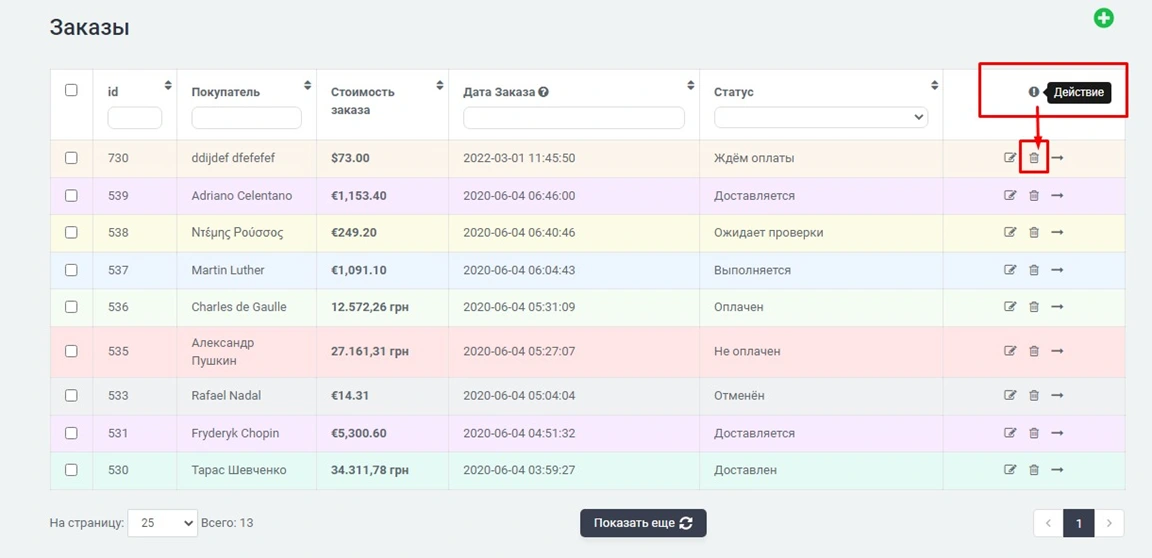Screen dimensions: 1152x558
Task: Delete Fryderyk Chopin order 531
Action: coord(1034,433)
